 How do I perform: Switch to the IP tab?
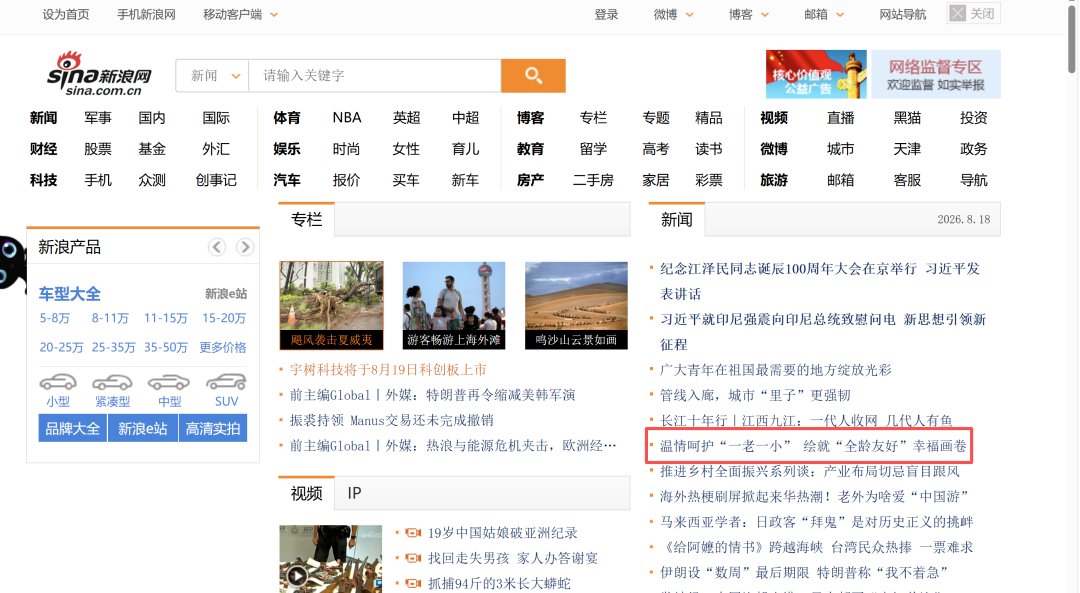(354, 493)
